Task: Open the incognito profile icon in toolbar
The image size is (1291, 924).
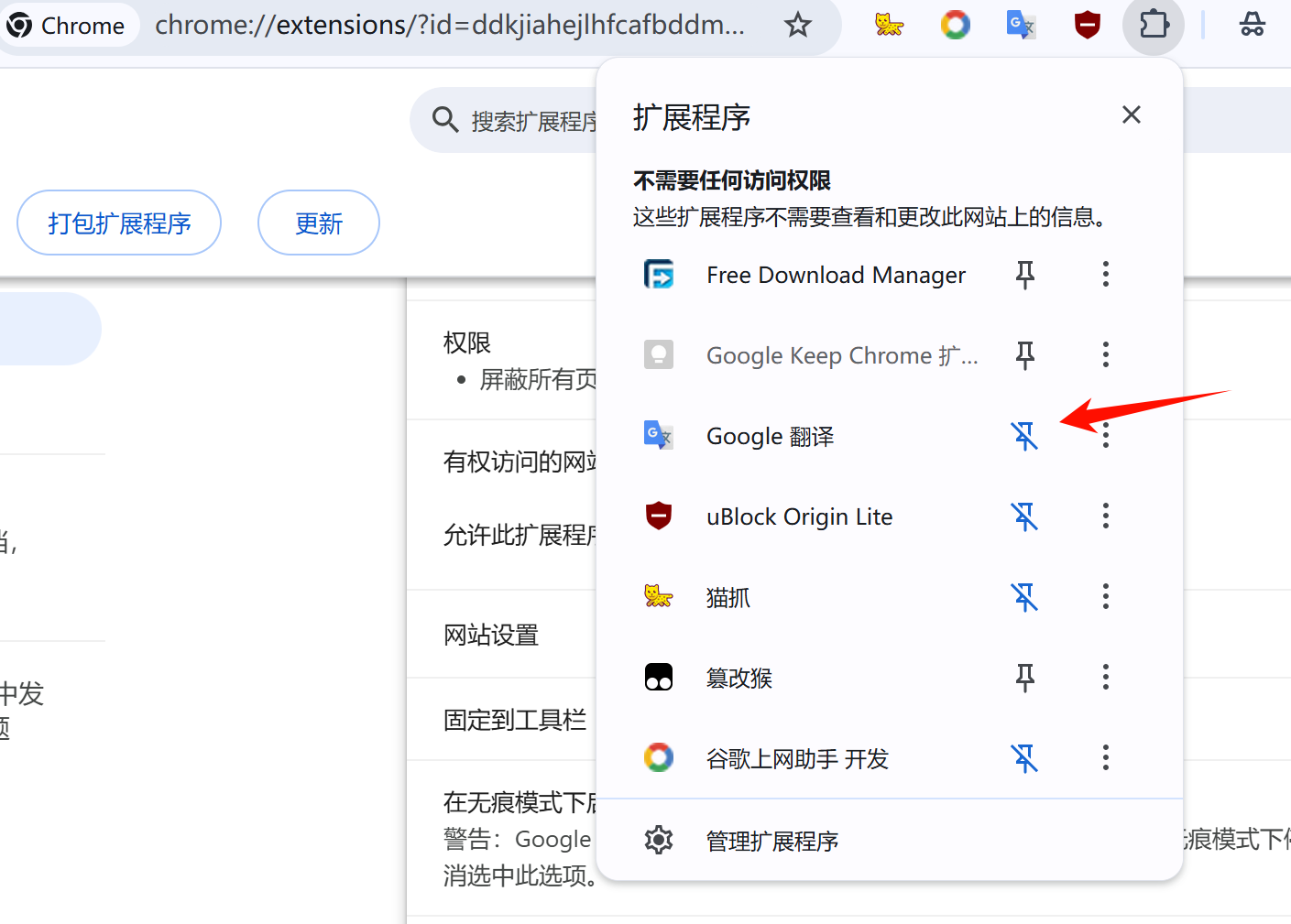Action: [1252, 25]
